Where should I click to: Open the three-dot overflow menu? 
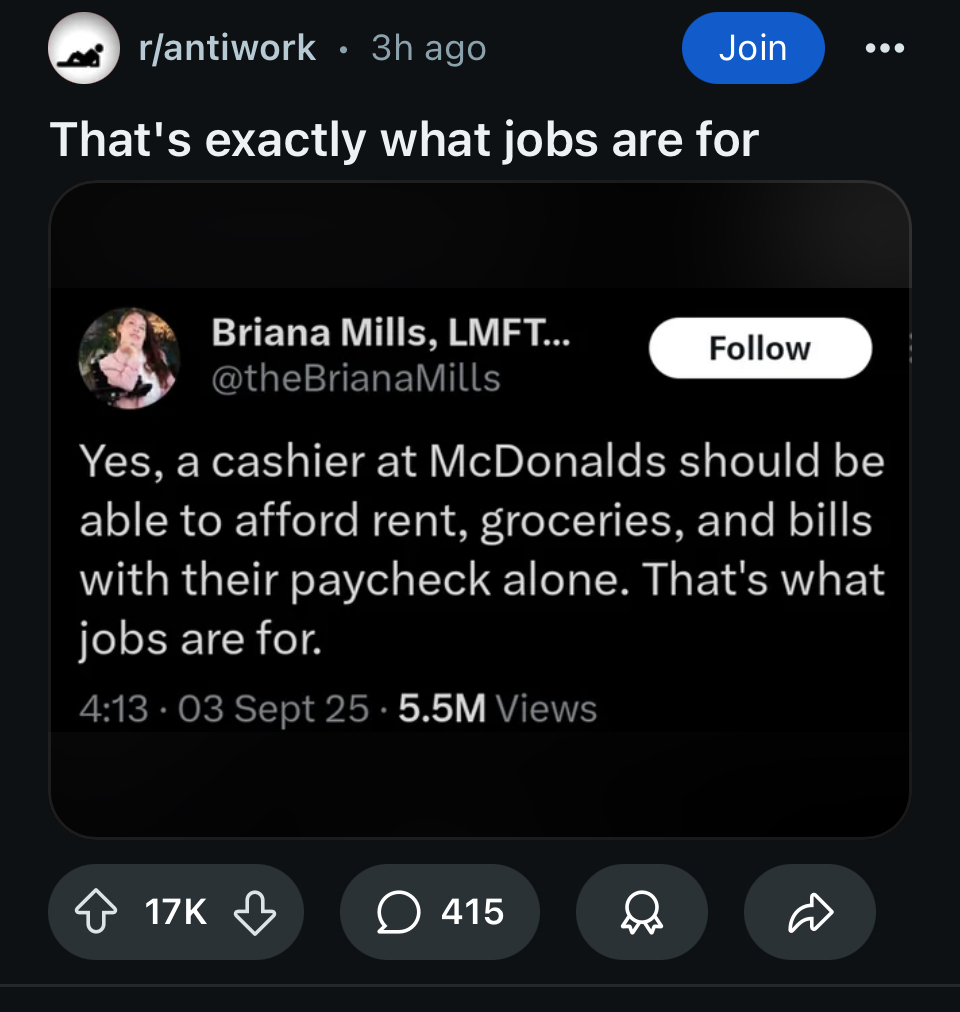(x=886, y=48)
